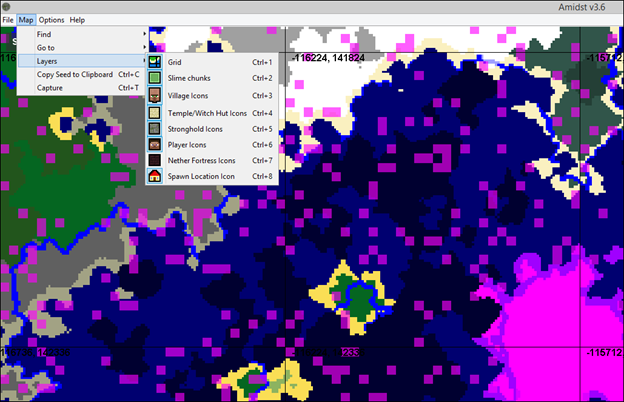Viewport: 624px width, 402px height.
Task: Click the Amidst app icon in title bar
Action: coord(6,6)
